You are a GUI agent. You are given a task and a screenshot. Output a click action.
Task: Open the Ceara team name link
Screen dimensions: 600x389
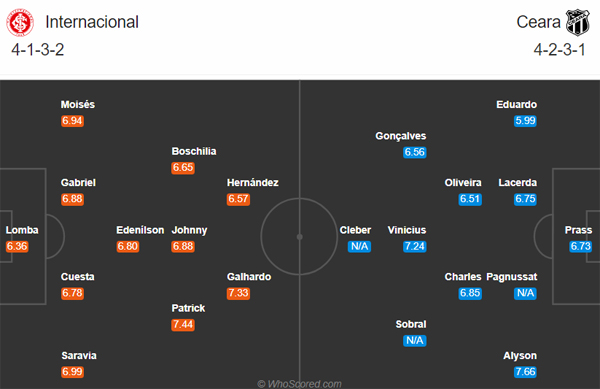538,22
